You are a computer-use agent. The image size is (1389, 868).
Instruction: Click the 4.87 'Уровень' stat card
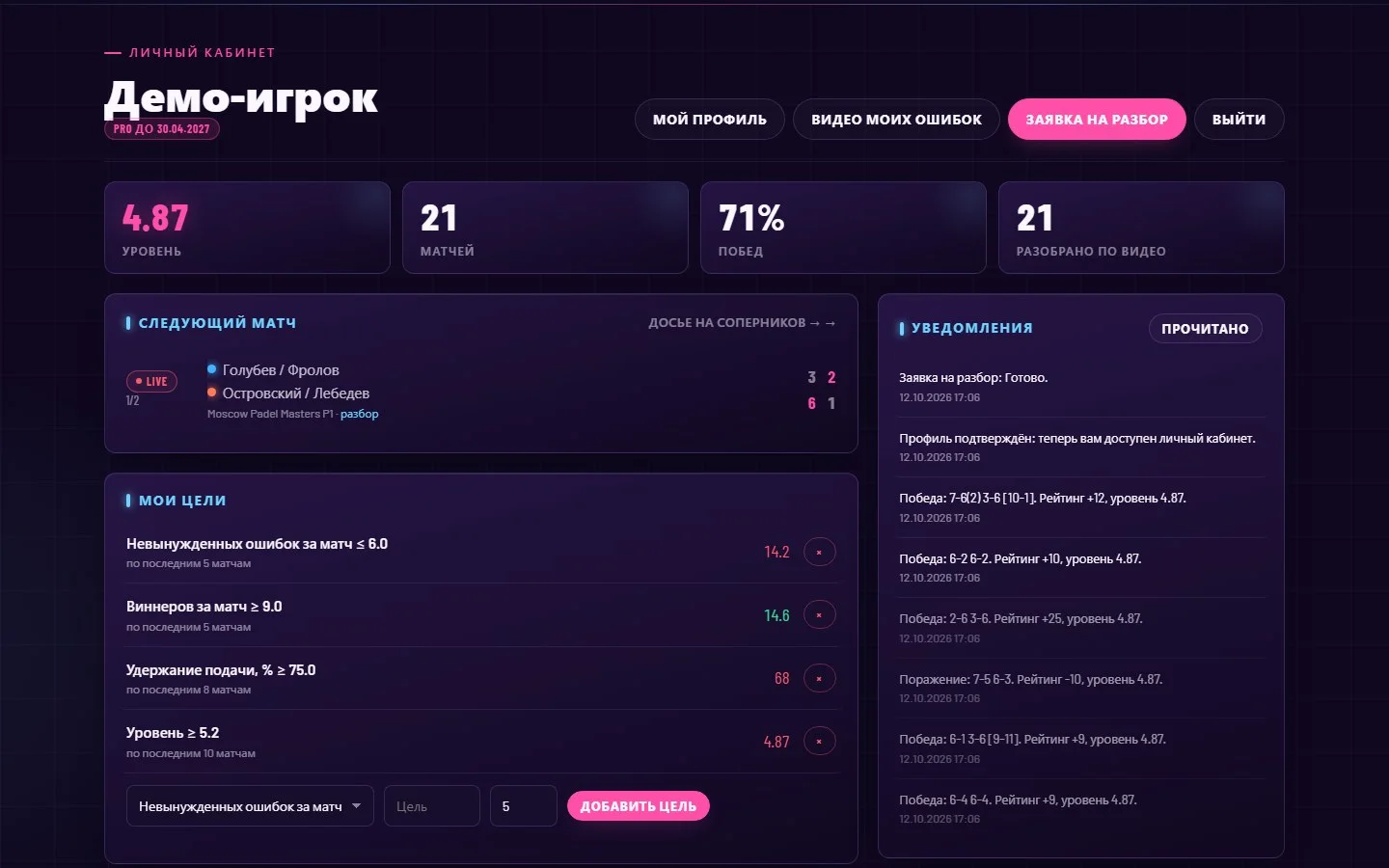tap(247, 228)
